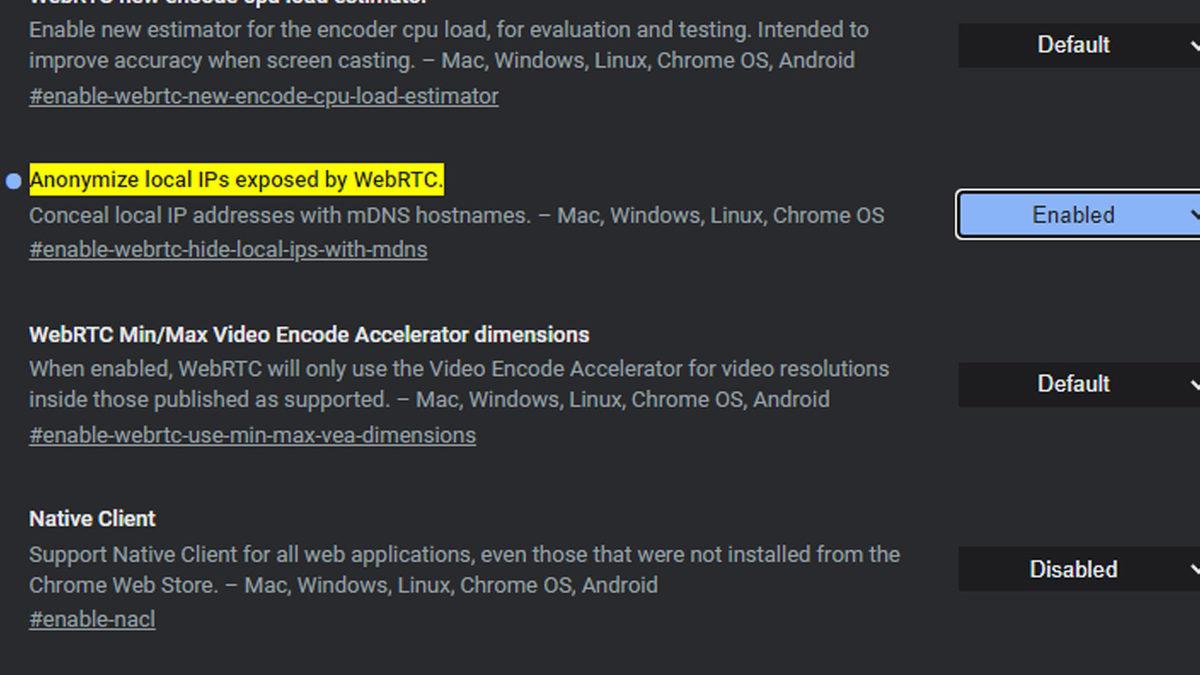Screen dimensions: 1200x675
Task: Click chevron arrow on the Min/Max VEA Default dropdown
Action: point(1194,384)
